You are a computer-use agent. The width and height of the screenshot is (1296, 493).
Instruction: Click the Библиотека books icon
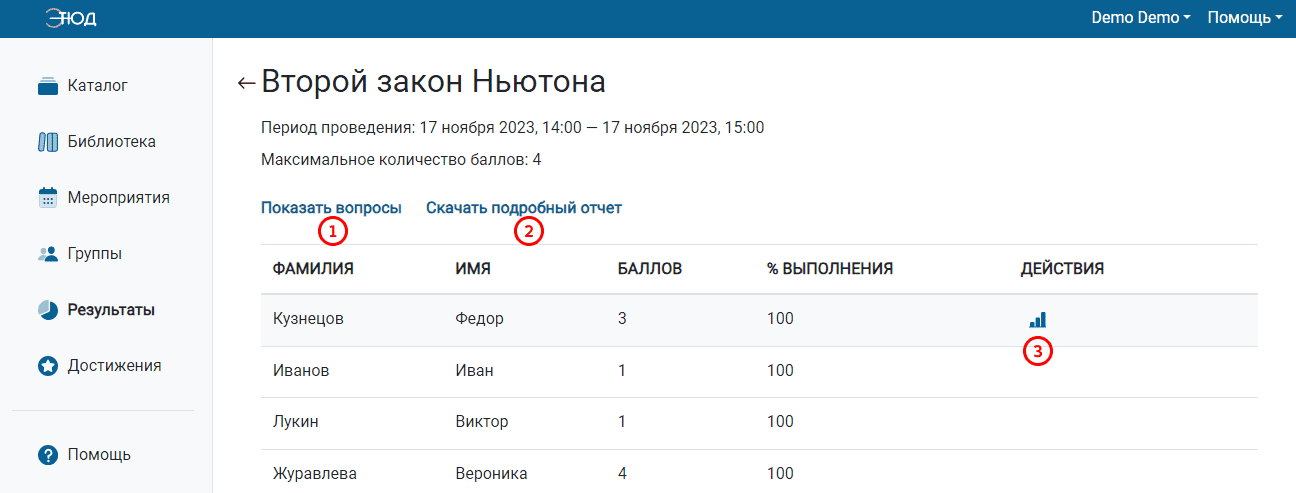click(48, 142)
